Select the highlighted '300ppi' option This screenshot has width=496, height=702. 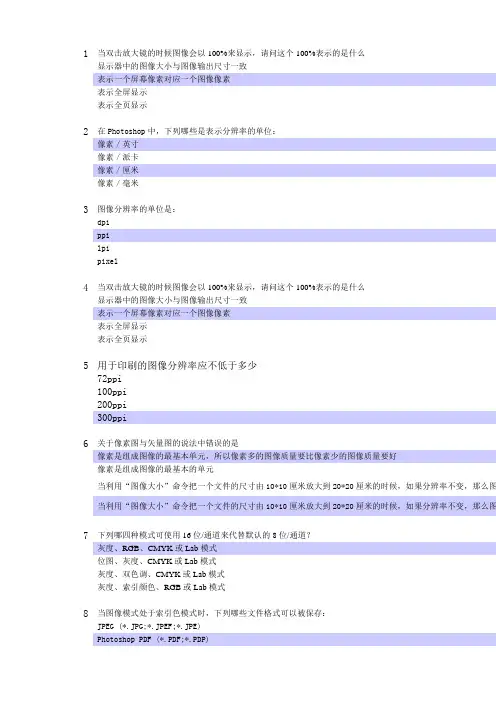coord(295,418)
